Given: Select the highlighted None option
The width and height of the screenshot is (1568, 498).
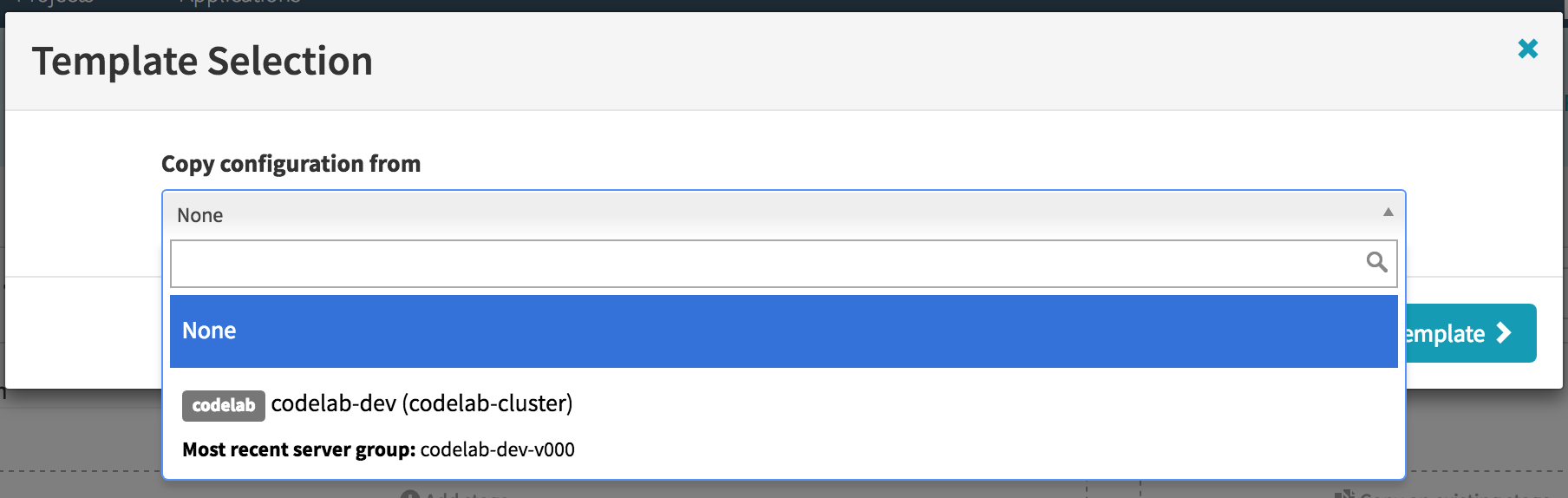Looking at the screenshot, I should (x=783, y=331).
